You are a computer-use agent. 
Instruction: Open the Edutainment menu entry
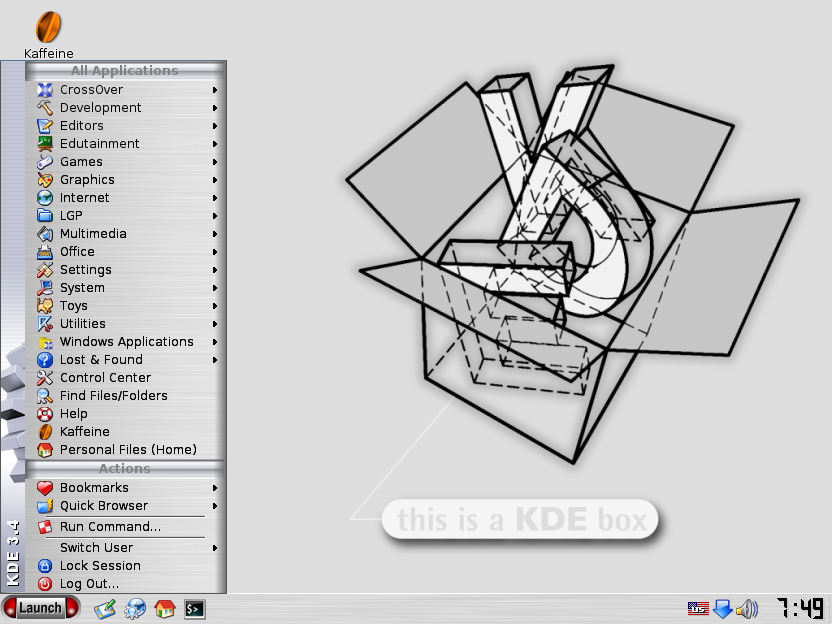[x=126, y=144]
